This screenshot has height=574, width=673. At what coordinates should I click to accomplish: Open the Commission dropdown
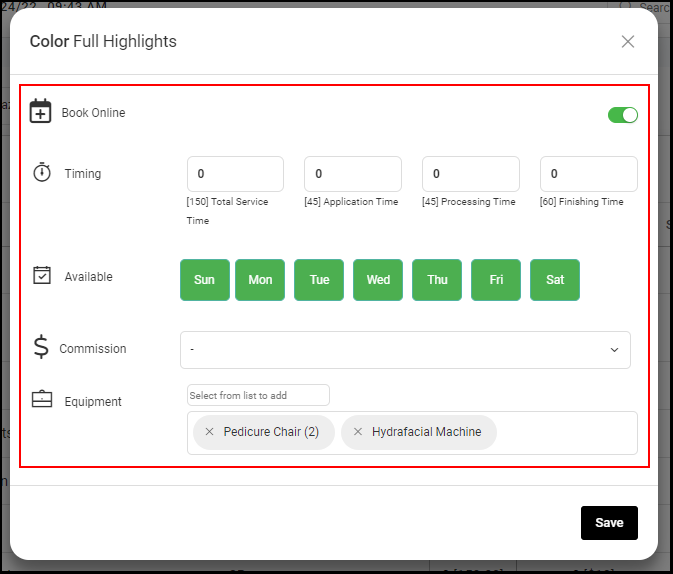405,350
